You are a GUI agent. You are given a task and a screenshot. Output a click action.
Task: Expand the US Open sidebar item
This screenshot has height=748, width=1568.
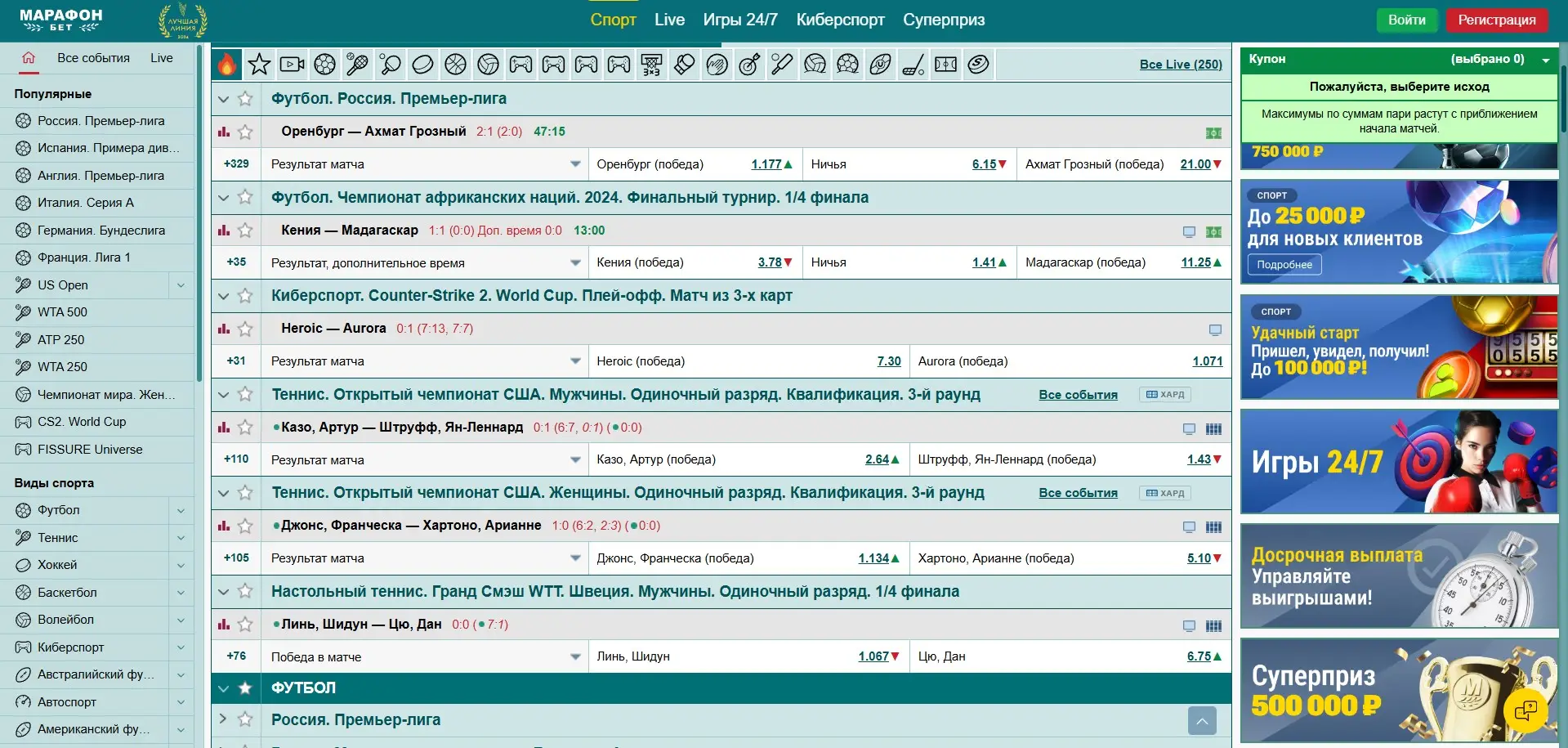pos(181,285)
